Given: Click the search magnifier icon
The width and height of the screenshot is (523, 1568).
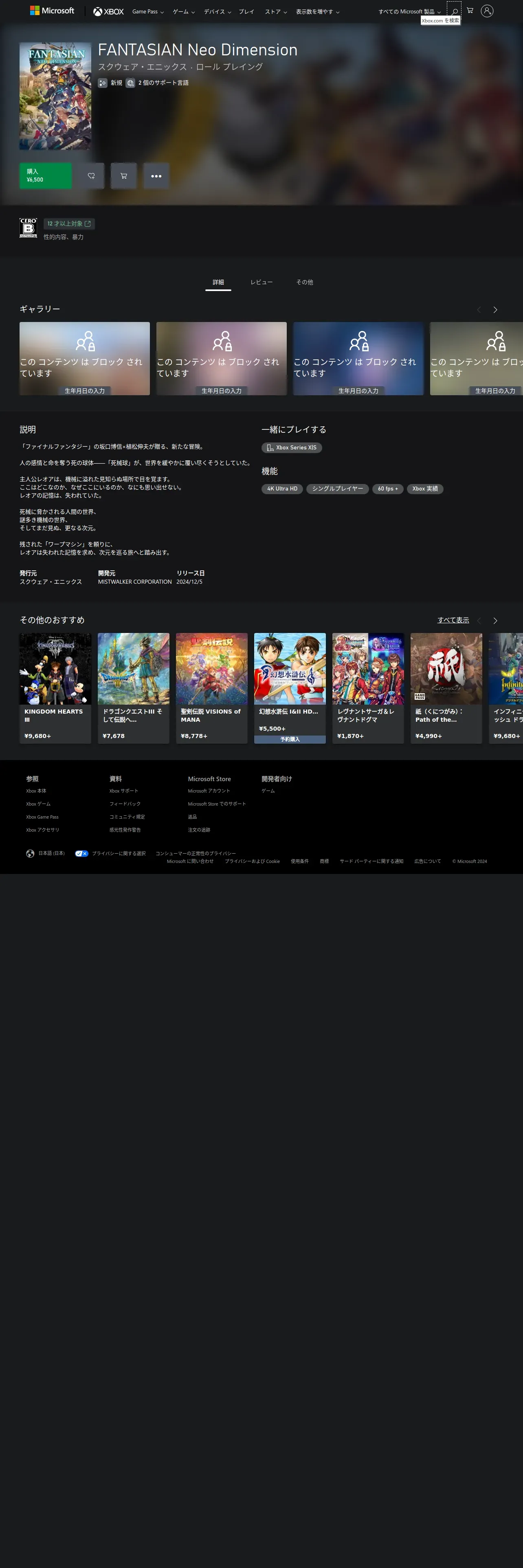Looking at the screenshot, I should pos(454,11).
